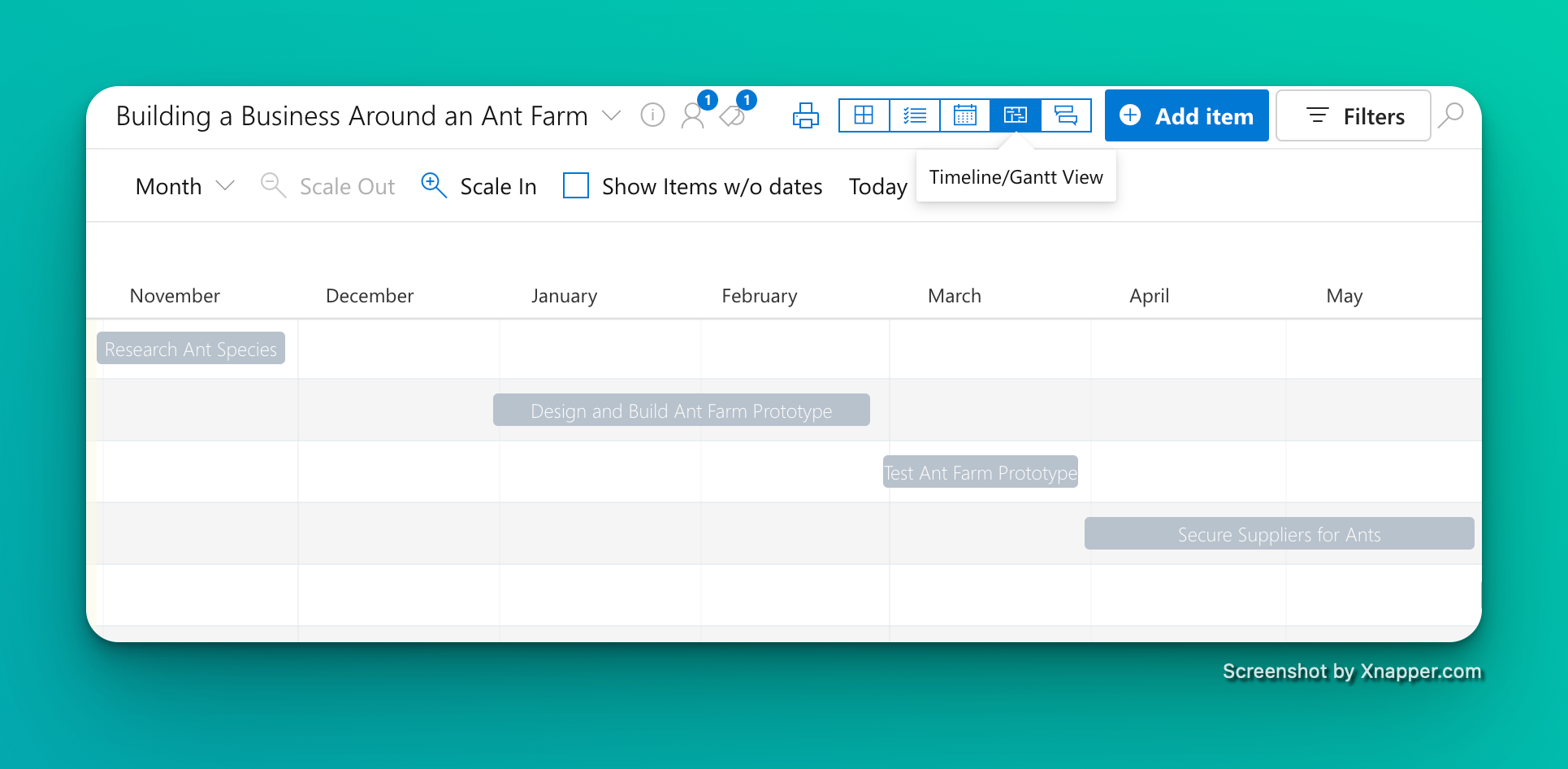Click the Add item button
The height and width of the screenshot is (769, 1568).
(1186, 115)
